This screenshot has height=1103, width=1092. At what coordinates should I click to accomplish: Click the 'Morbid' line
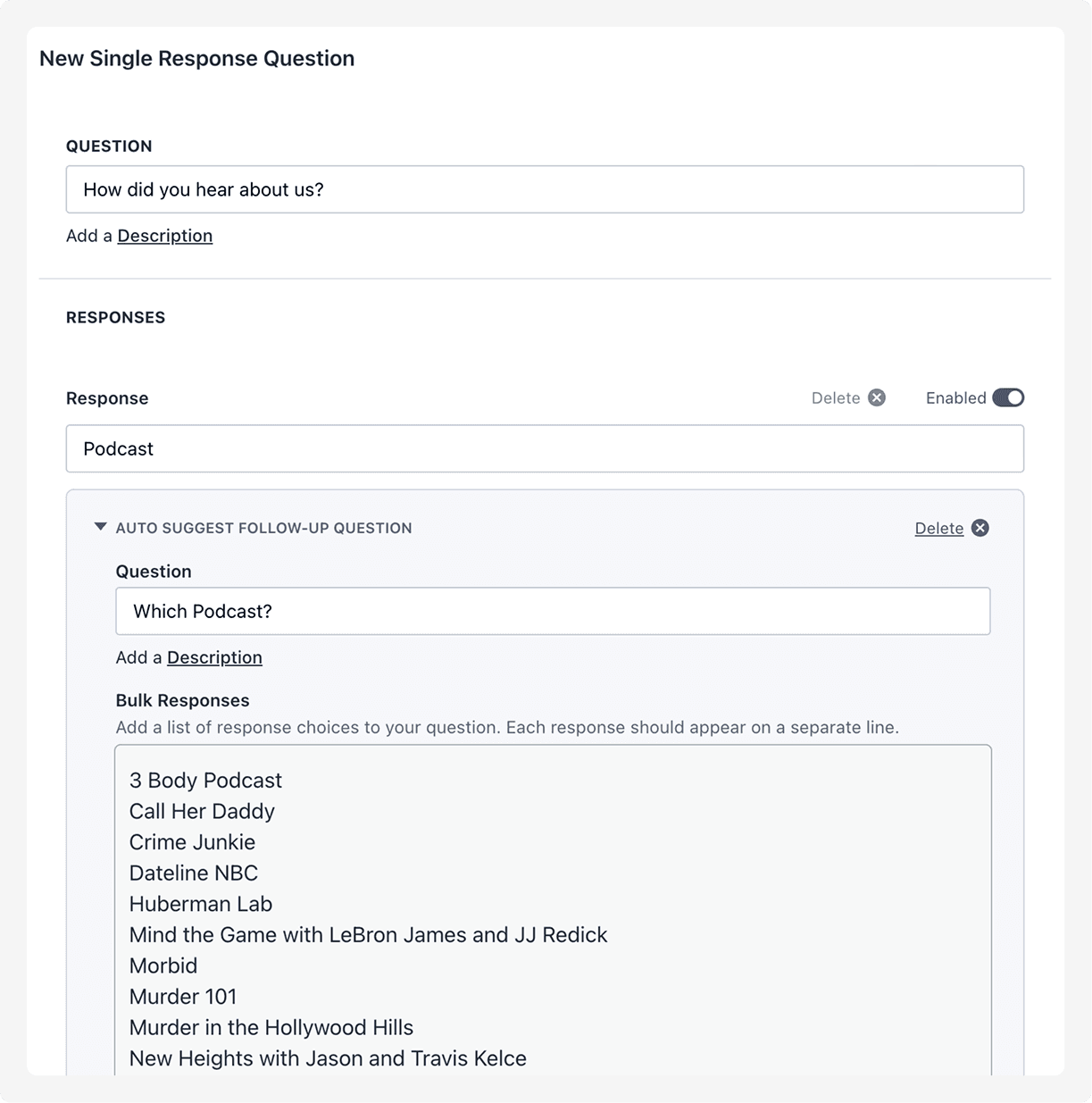tap(163, 965)
